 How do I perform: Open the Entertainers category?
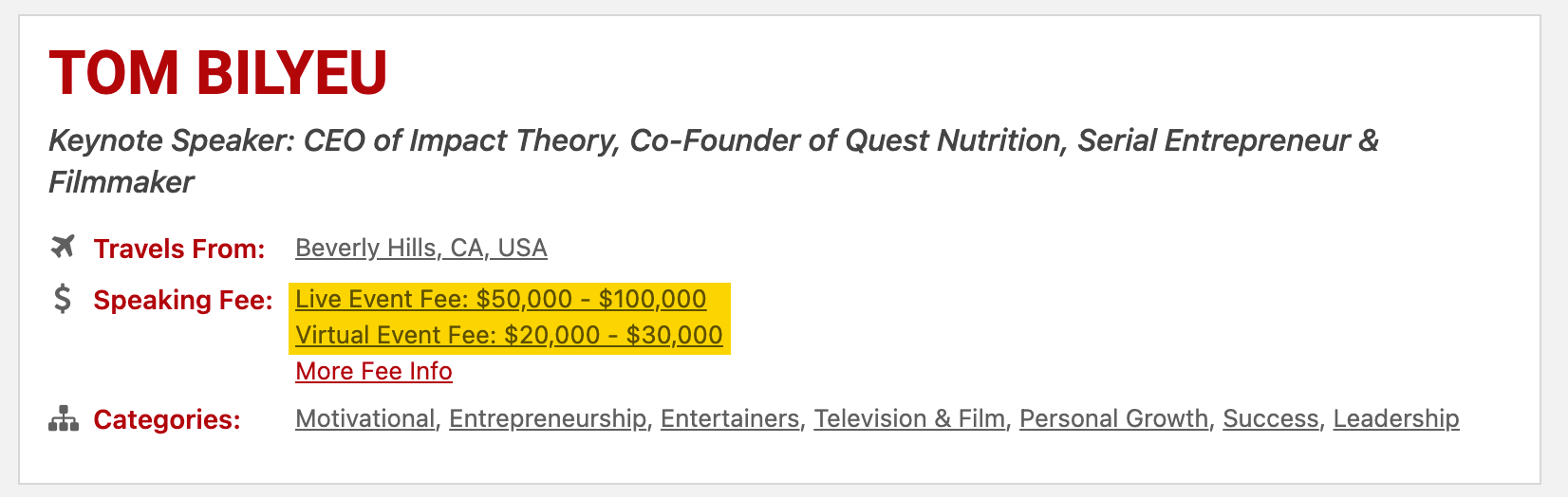[x=730, y=418]
